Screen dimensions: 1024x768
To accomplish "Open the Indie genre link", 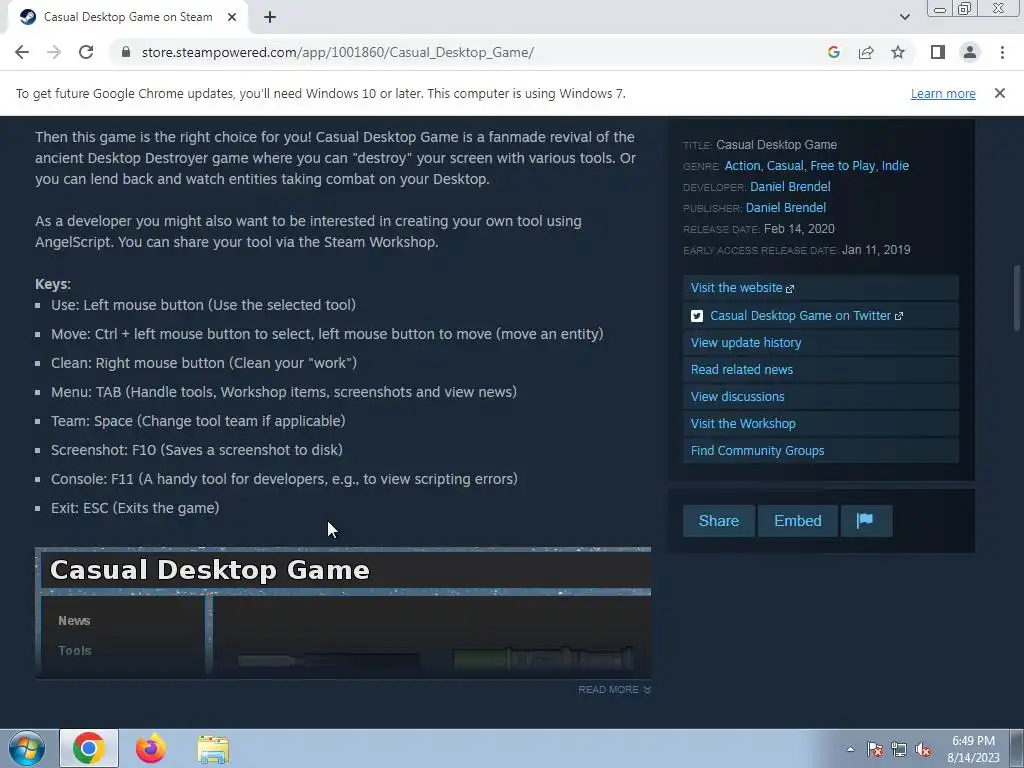I will point(895,166).
